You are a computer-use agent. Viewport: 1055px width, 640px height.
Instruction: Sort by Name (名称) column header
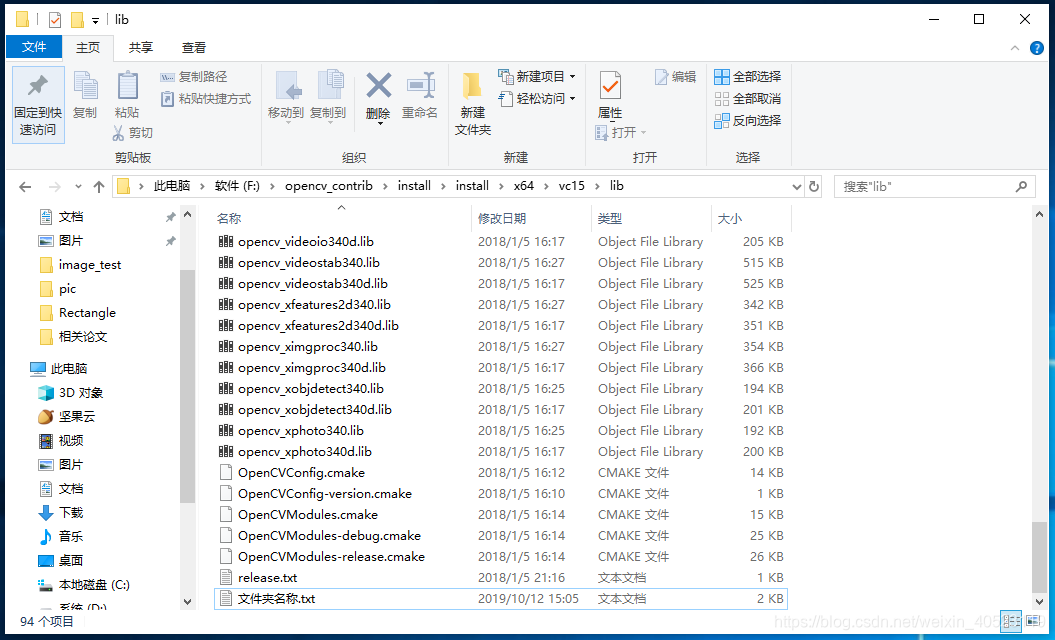(229, 219)
